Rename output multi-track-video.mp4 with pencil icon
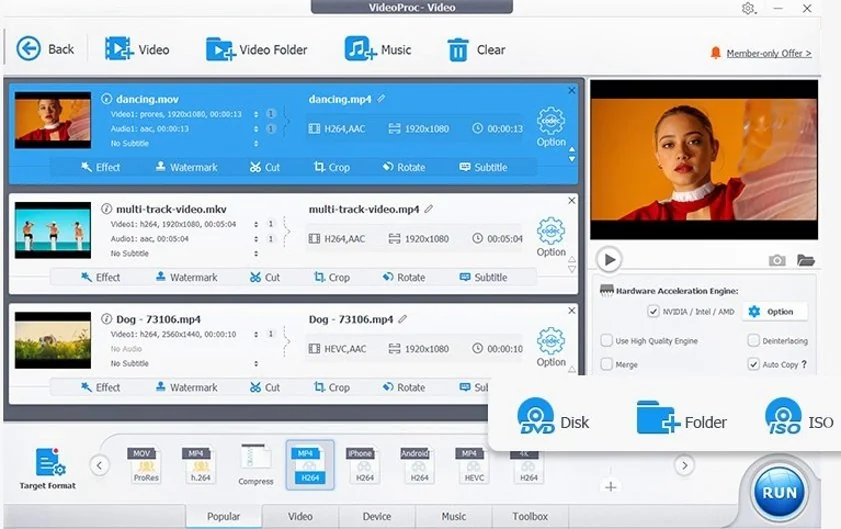Viewport: 841px width, 529px height. coord(429,209)
